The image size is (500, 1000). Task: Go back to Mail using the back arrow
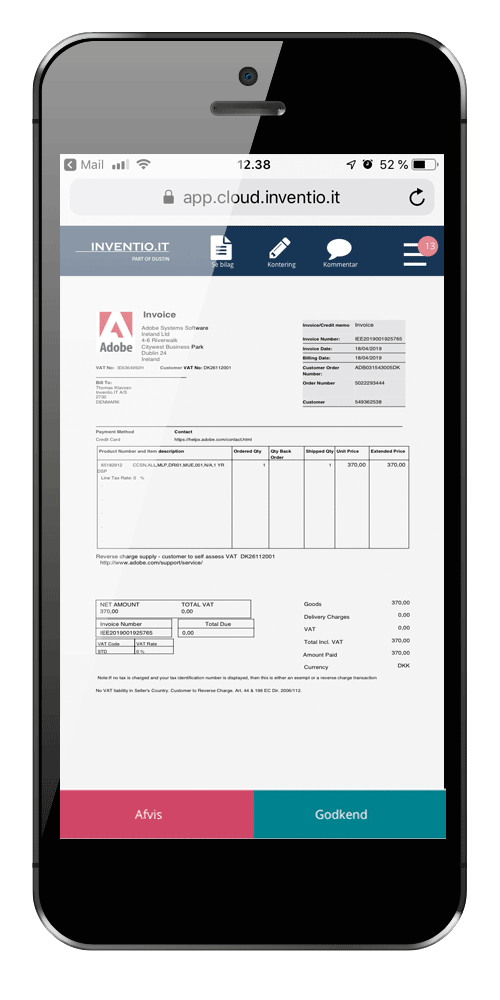pyautogui.click(x=70, y=165)
